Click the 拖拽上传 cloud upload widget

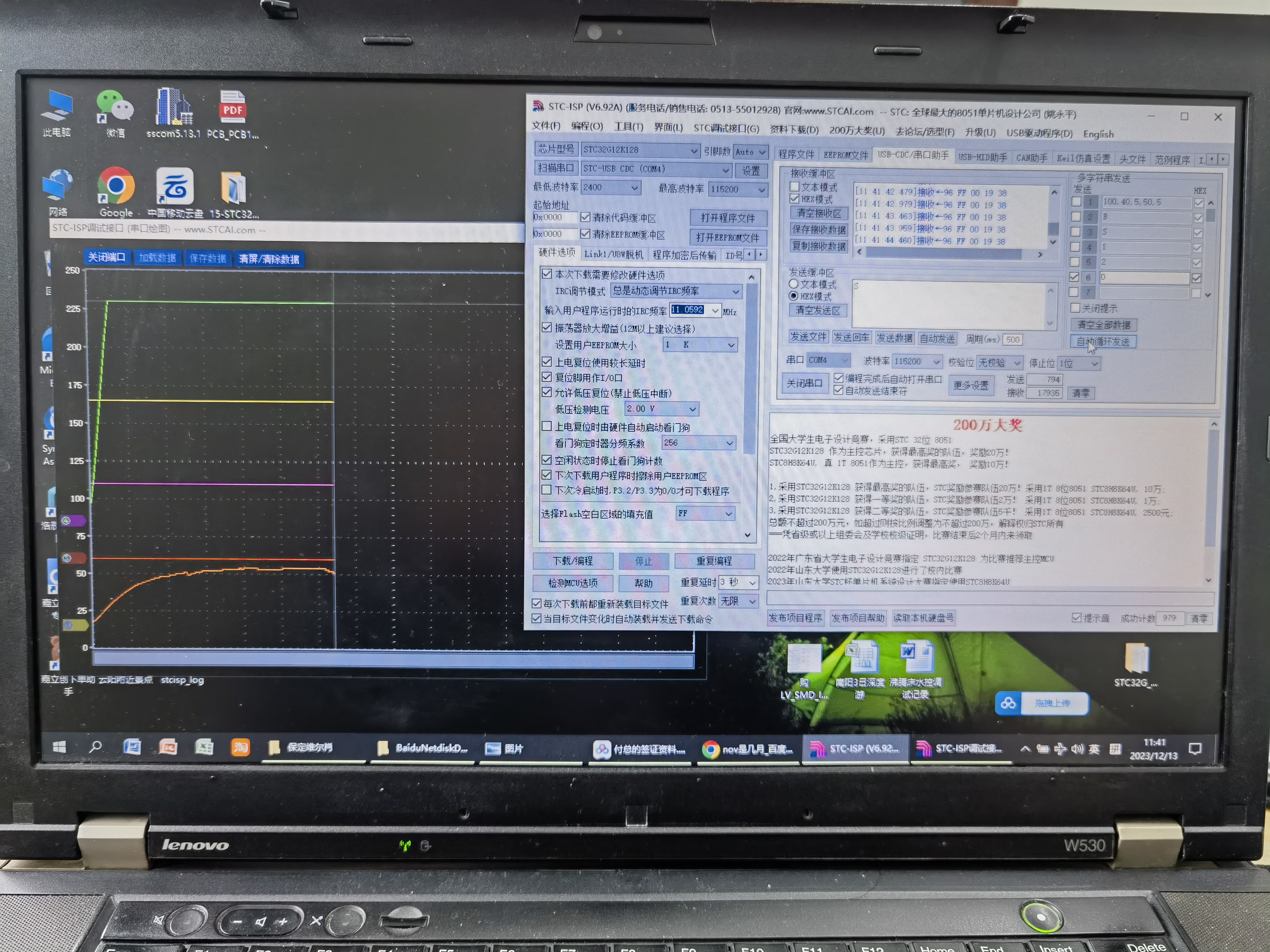point(1042,703)
